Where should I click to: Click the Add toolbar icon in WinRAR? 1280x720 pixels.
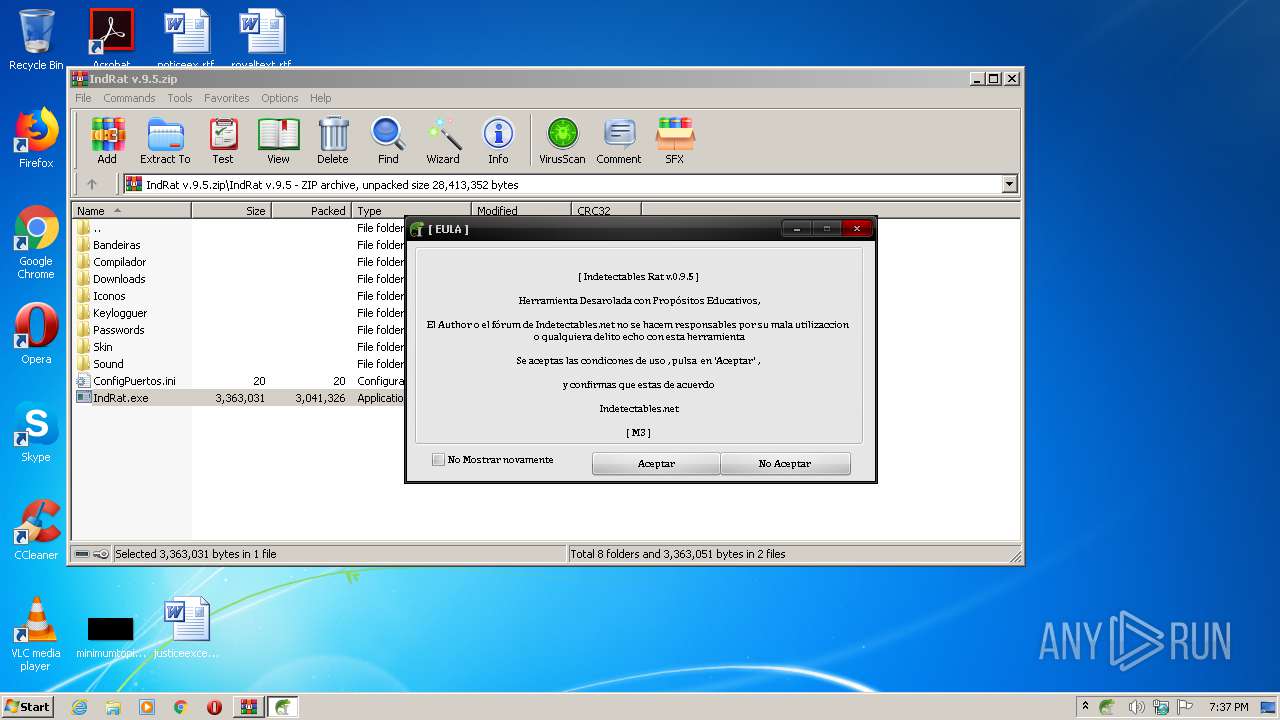(107, 140)
